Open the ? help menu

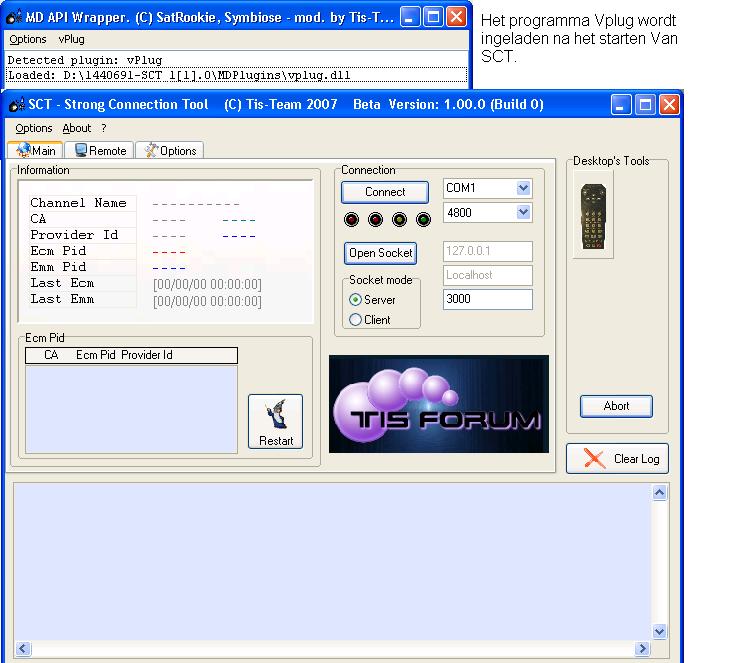tap(103, 128)
